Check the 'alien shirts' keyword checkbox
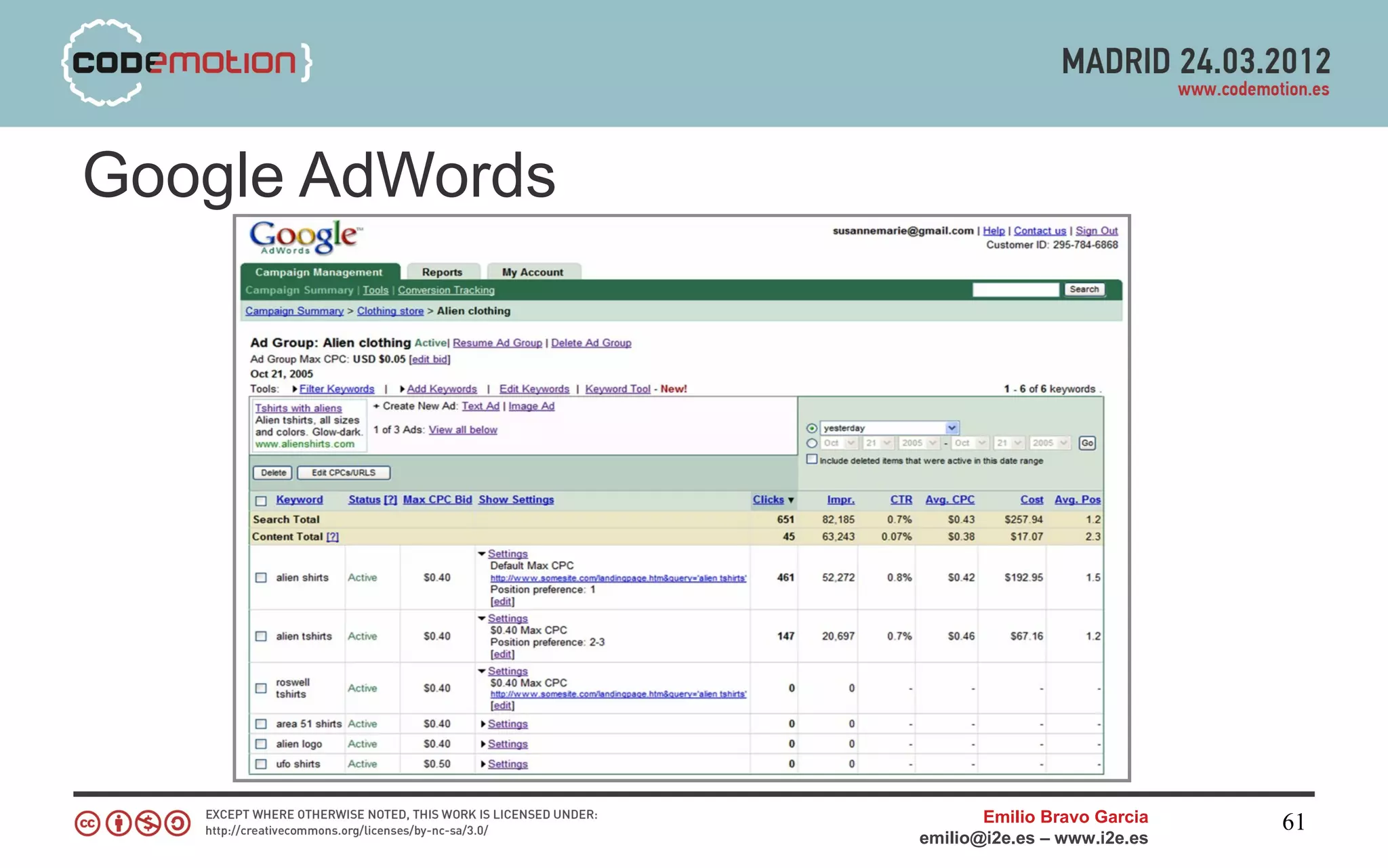 261,577
